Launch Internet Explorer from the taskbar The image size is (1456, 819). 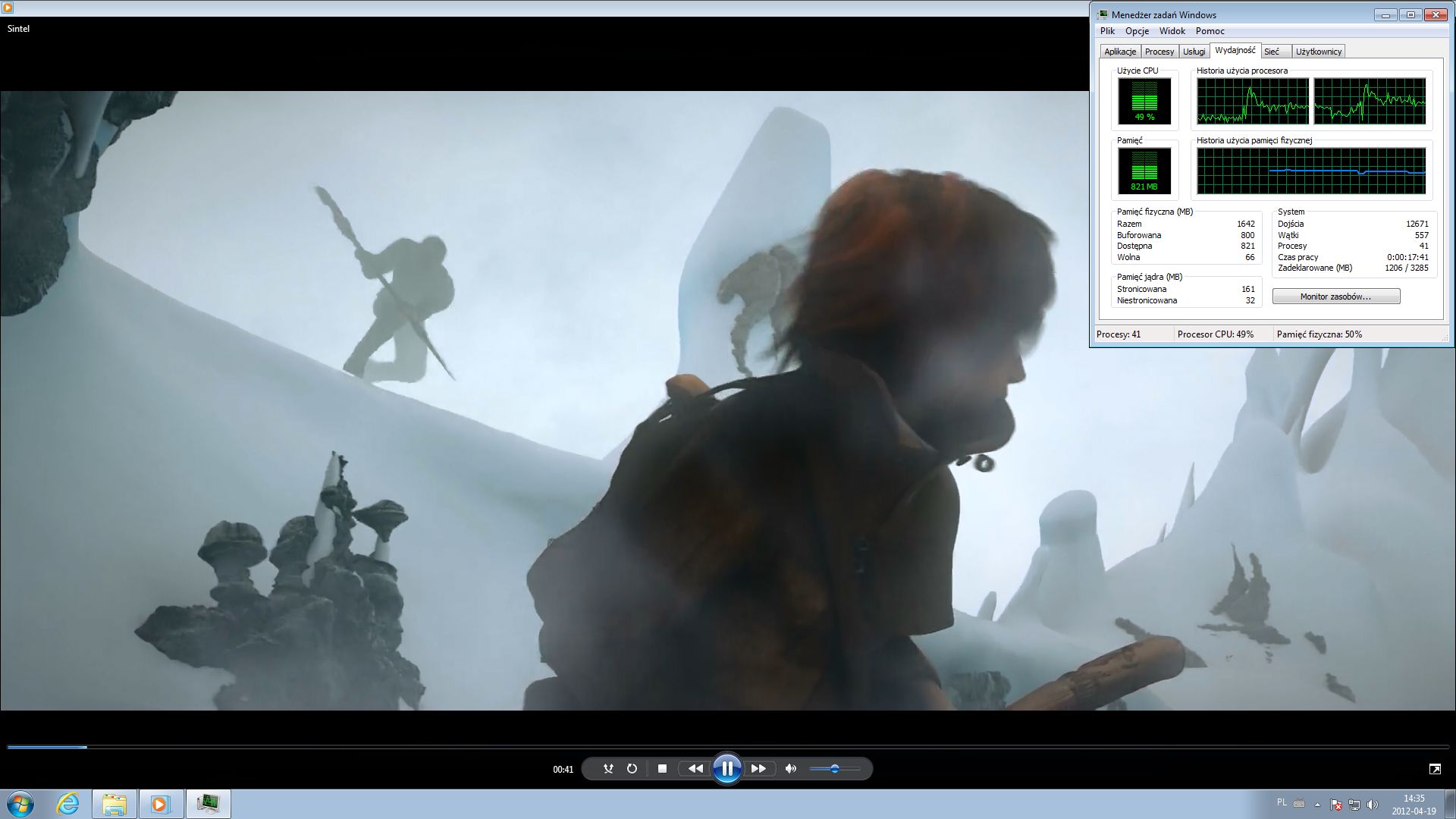point(68,804)
